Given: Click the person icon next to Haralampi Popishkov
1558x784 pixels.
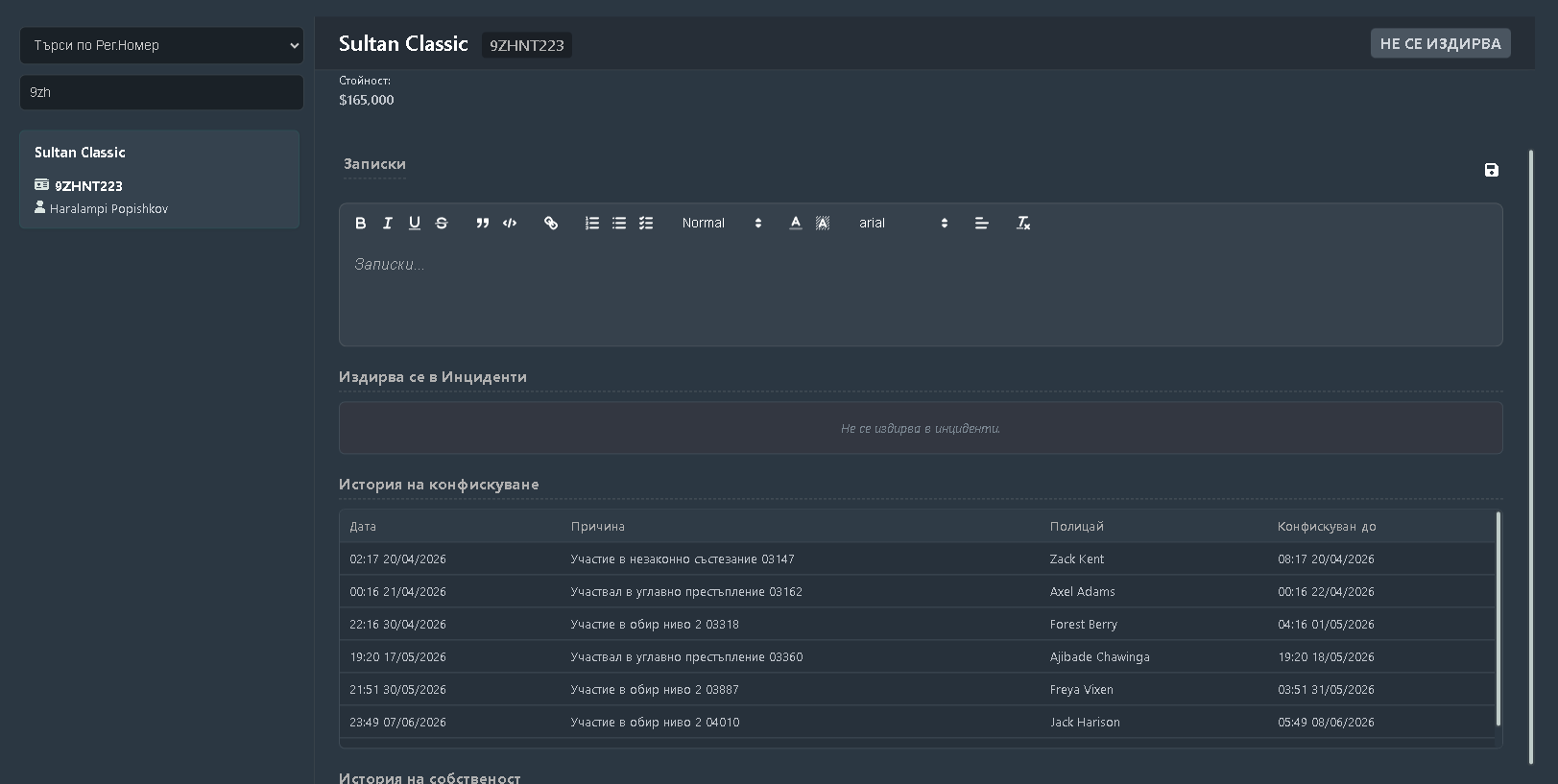Looking at the screenshot, I should coord(40,207).
